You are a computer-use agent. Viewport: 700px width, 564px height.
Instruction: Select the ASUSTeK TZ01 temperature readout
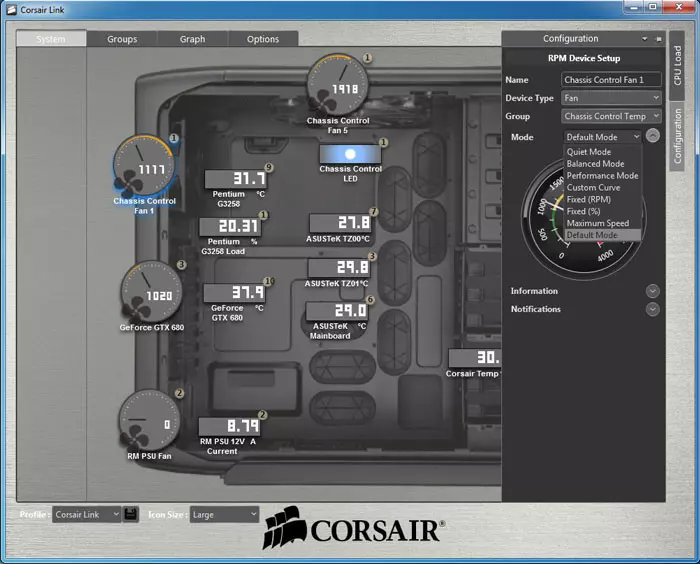[x=339, y=267]
